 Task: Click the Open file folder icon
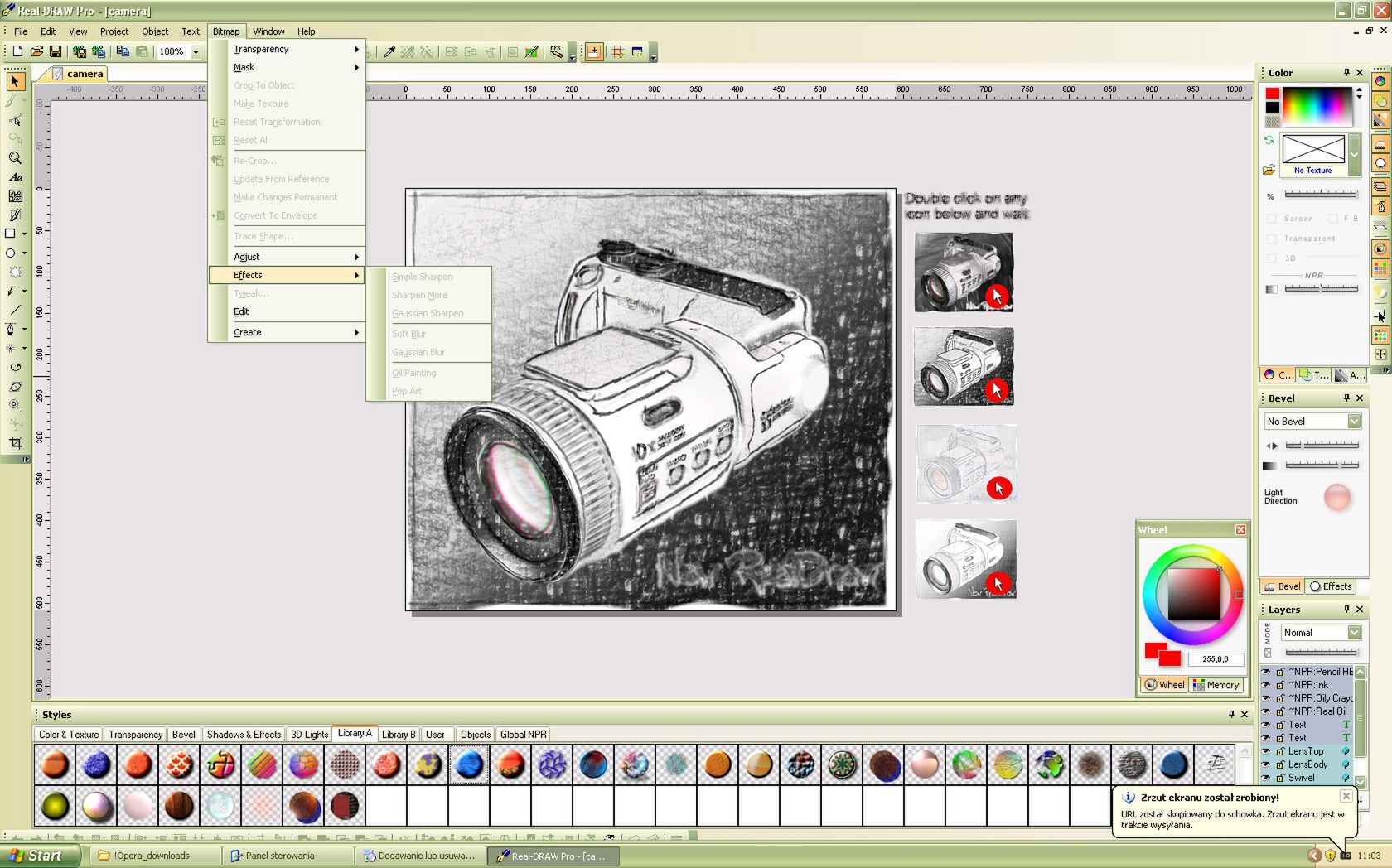point(36,51)
